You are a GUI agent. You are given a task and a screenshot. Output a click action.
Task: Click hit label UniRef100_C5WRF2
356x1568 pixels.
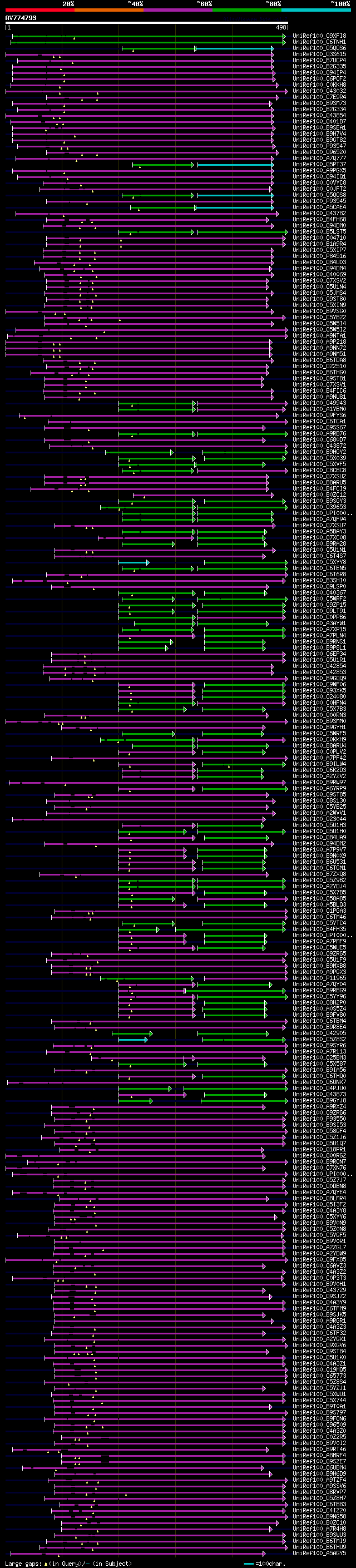click(x=319, y=598)
